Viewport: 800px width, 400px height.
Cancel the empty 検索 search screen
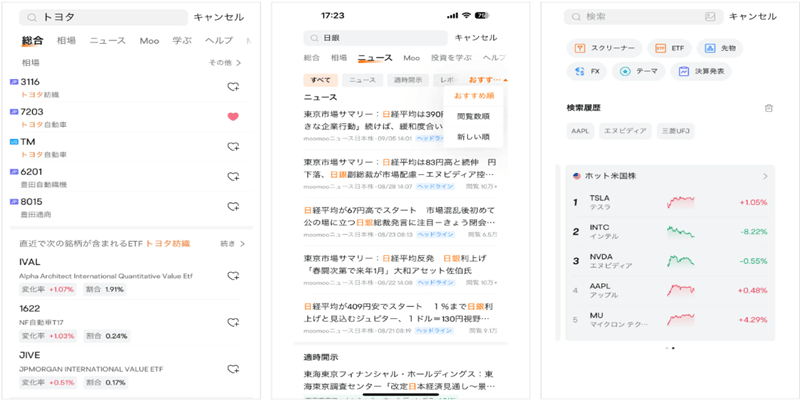pyautogui.click(x=753, y=17)
